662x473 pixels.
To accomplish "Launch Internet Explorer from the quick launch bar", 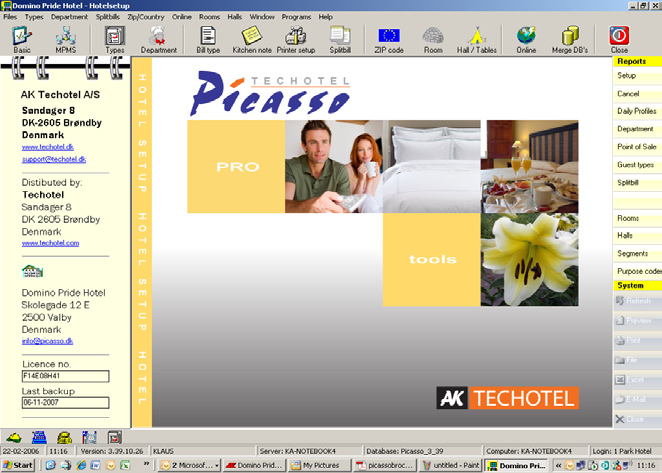I will click(81, 465).
